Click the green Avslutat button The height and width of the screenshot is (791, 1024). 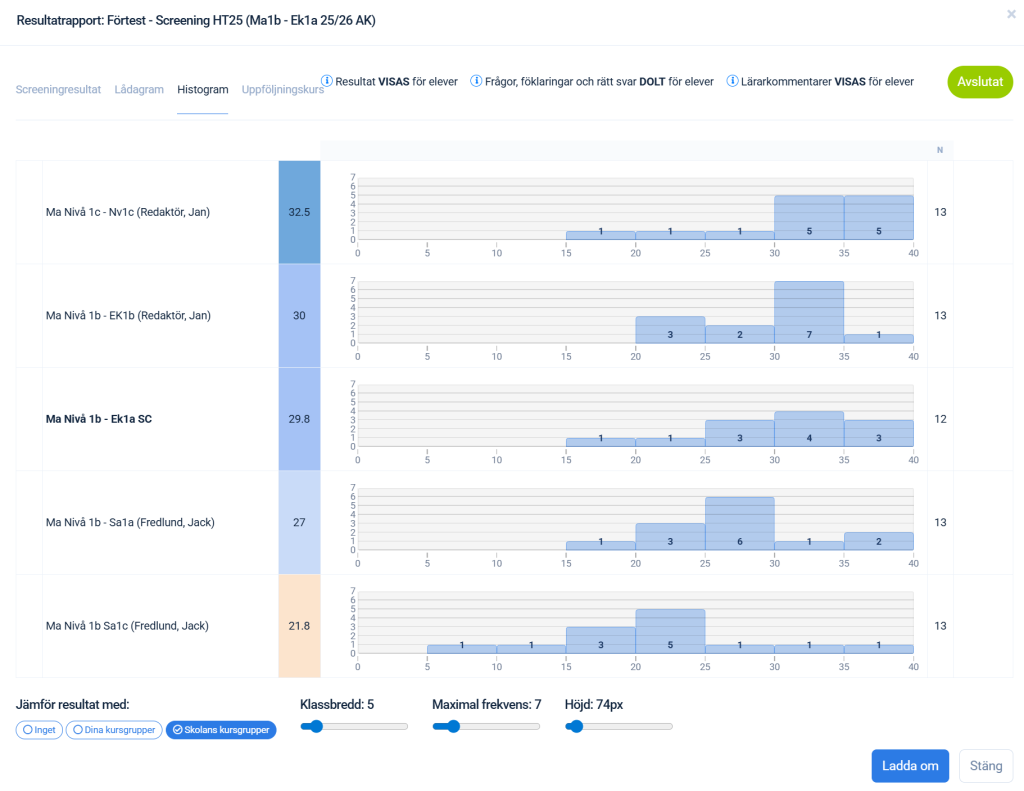[979, 82]
